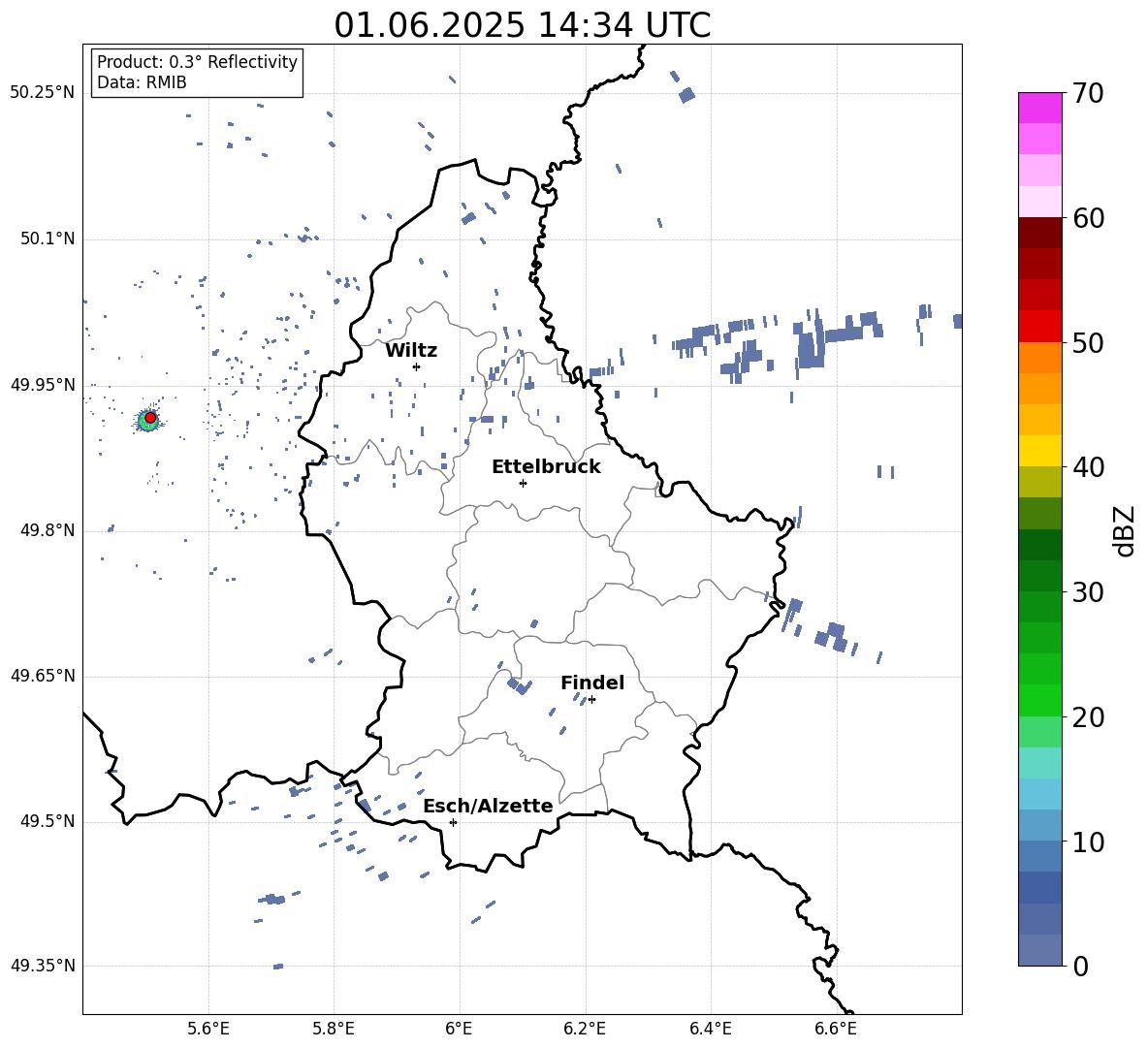Viewport: 1148px width, 1048px height.
Task: Click the red radar location dot
Action: click(150, 418)
